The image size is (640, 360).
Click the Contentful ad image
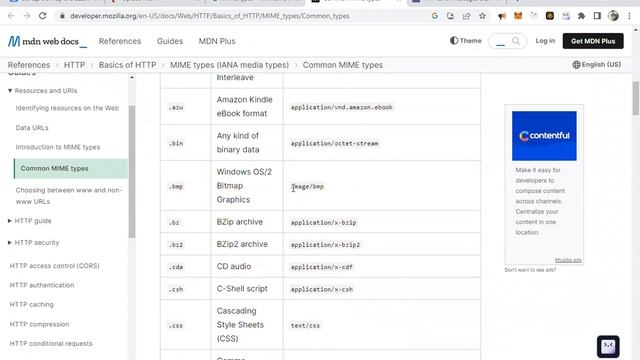(x=544, y=136)
